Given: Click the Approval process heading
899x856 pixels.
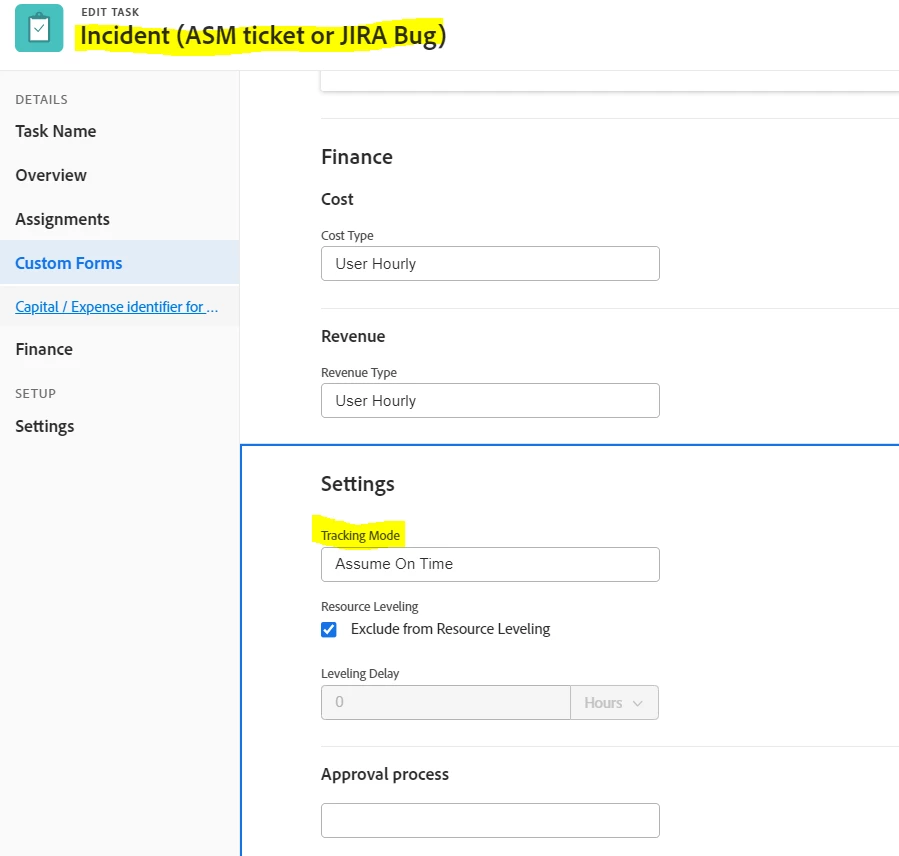Looking at the screenshot, I should pos(385,774).
